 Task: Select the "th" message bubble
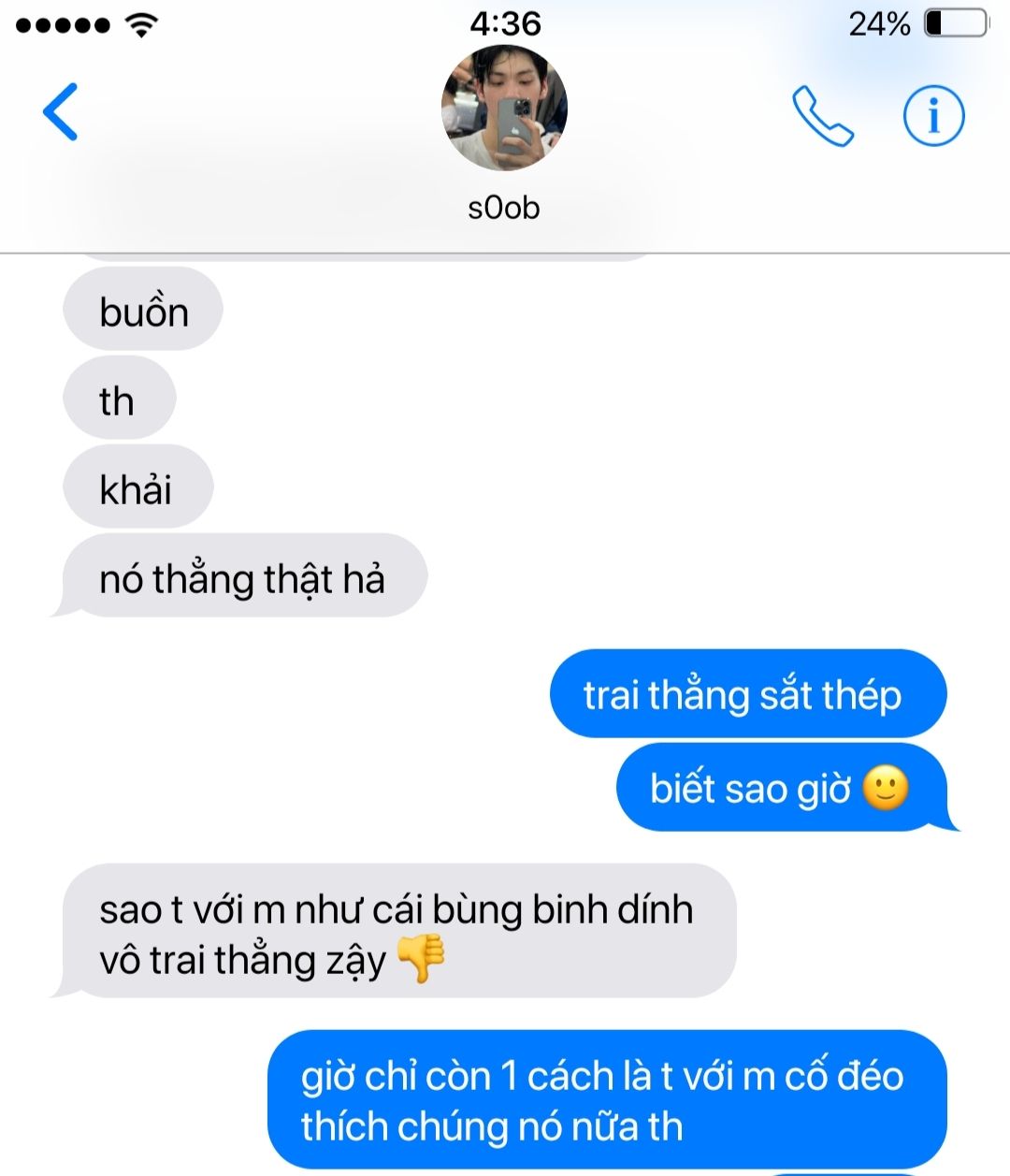(119, 399)
